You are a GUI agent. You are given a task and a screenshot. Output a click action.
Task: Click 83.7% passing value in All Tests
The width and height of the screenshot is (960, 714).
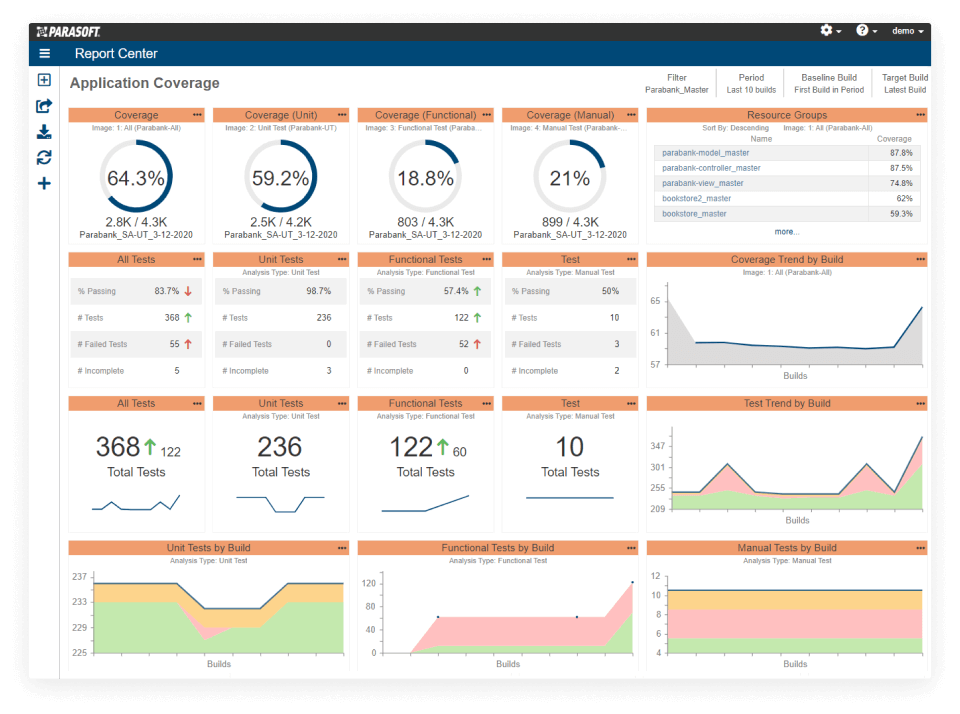coord(167,291)
